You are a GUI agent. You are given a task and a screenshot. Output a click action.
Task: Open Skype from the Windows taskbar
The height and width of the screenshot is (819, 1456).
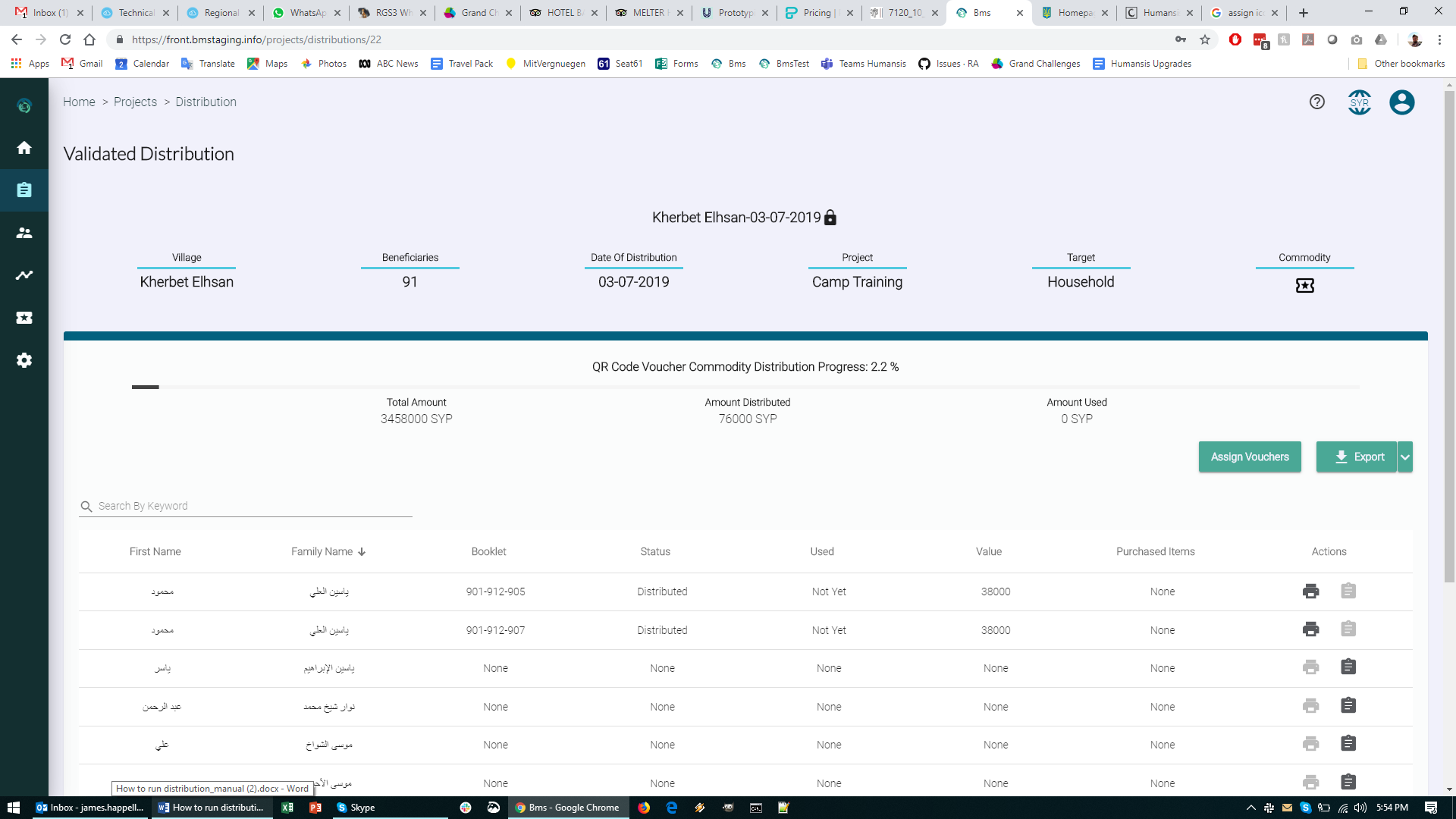(x=356, y=808)
